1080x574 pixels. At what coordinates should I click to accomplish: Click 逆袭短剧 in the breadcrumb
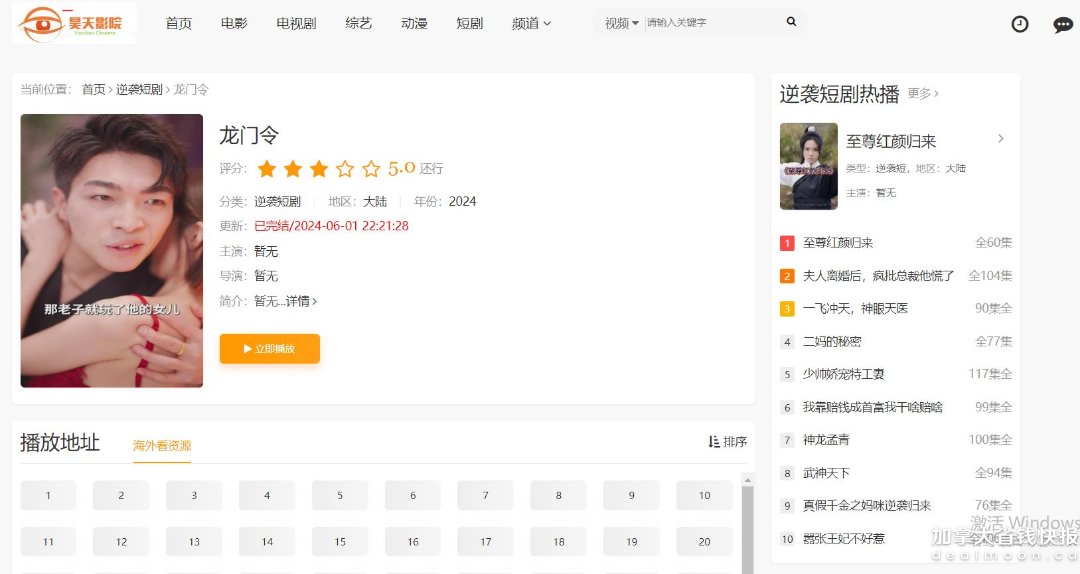(x=139, y=90)
